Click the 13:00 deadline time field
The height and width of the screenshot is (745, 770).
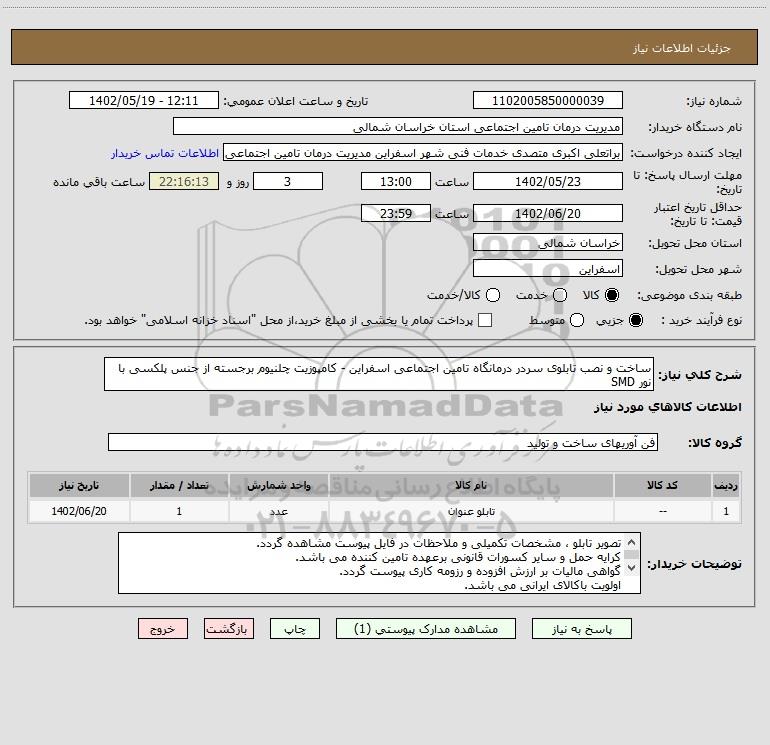(x=396, y=181)
